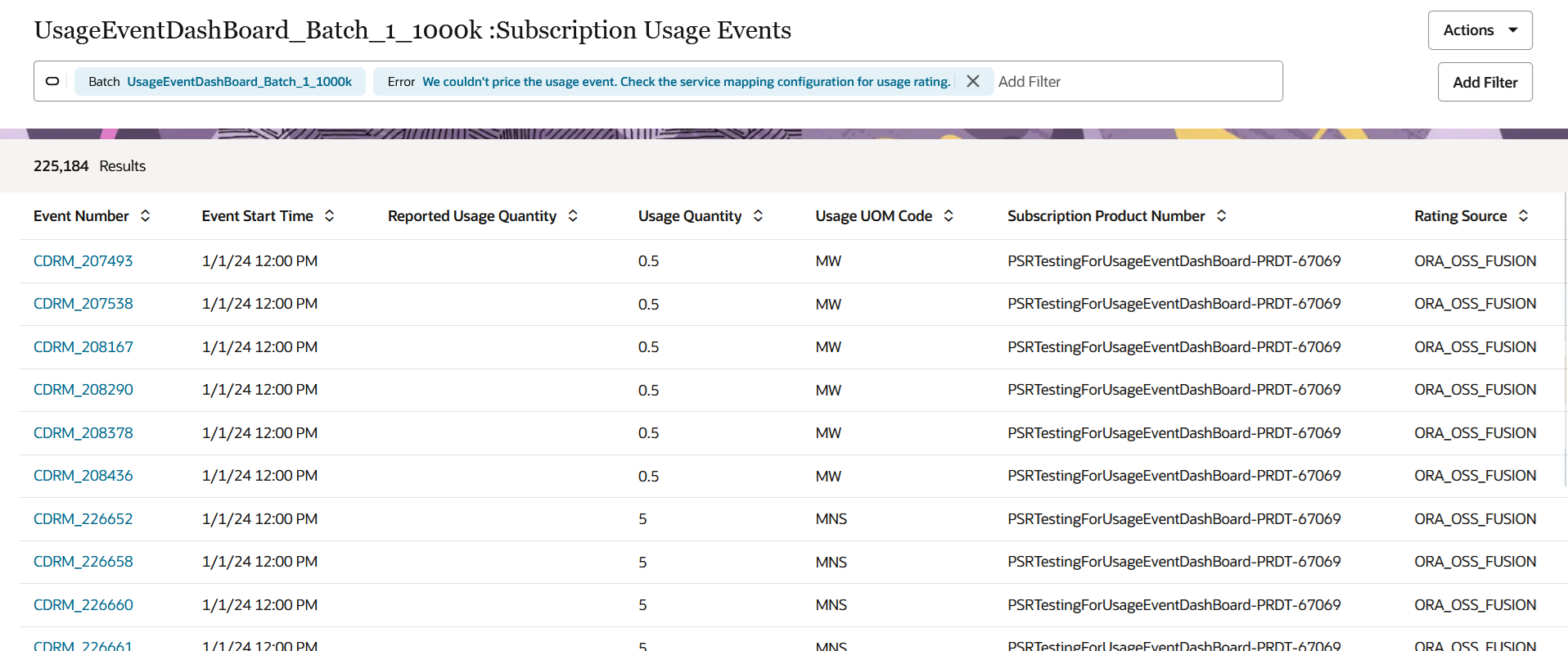Image resolution: width=1568 pixels, height=651 pixels.
Task: Open event CDRM_226652
Action: pos(83,518)
